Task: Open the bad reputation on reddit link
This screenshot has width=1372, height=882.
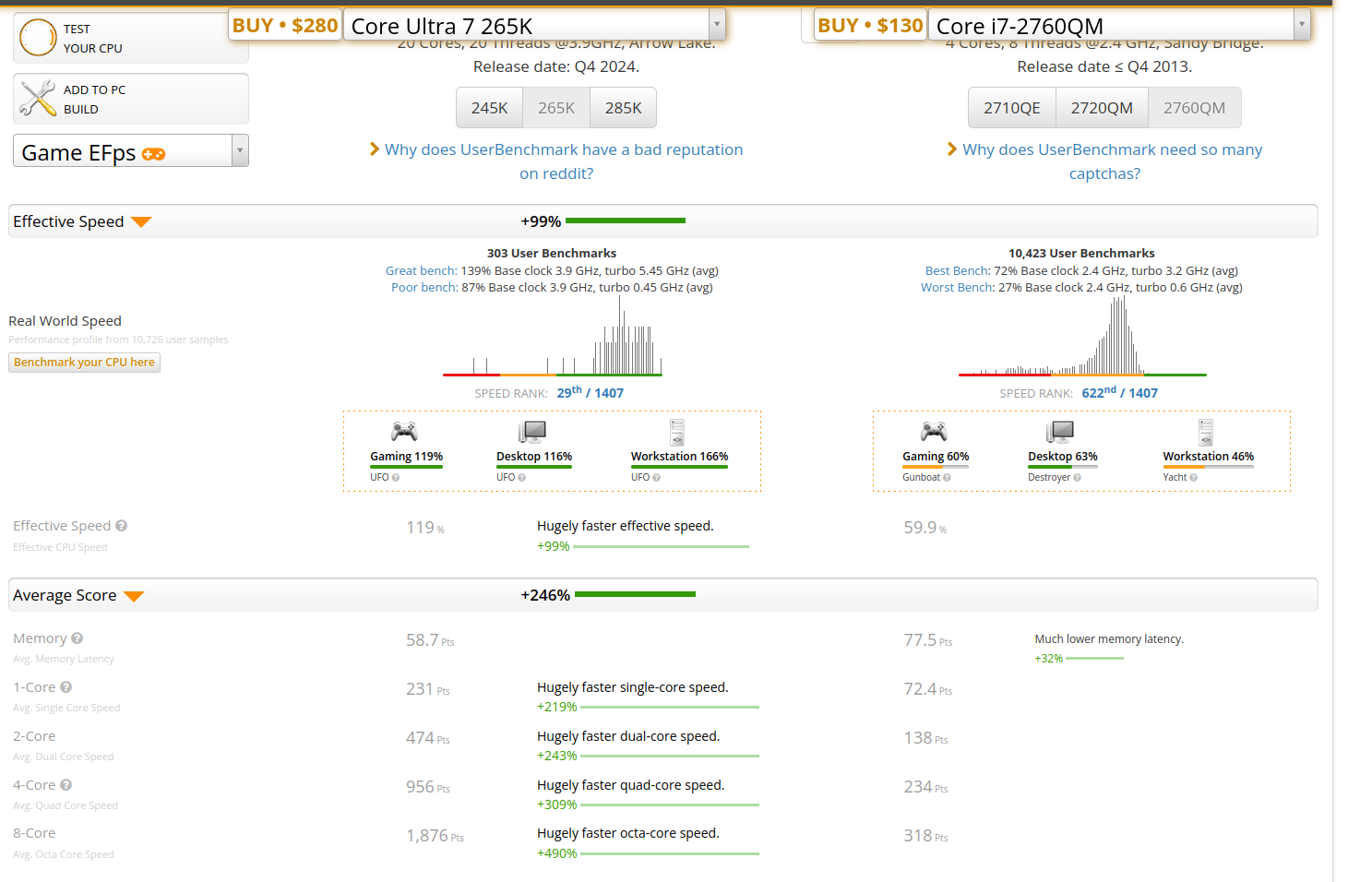Action: coord(564,161)
